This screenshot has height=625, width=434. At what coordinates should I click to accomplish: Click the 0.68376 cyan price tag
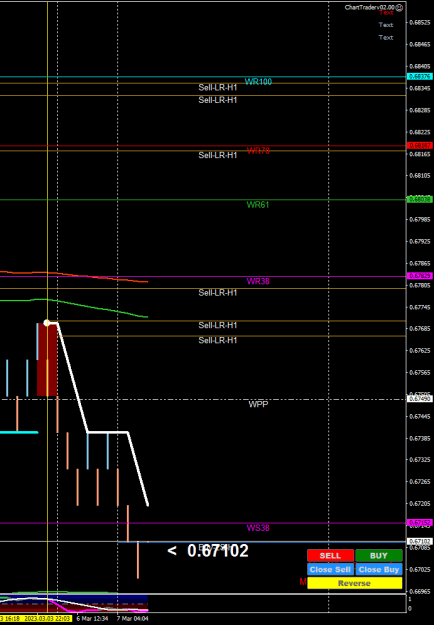(x=419, y=77)
